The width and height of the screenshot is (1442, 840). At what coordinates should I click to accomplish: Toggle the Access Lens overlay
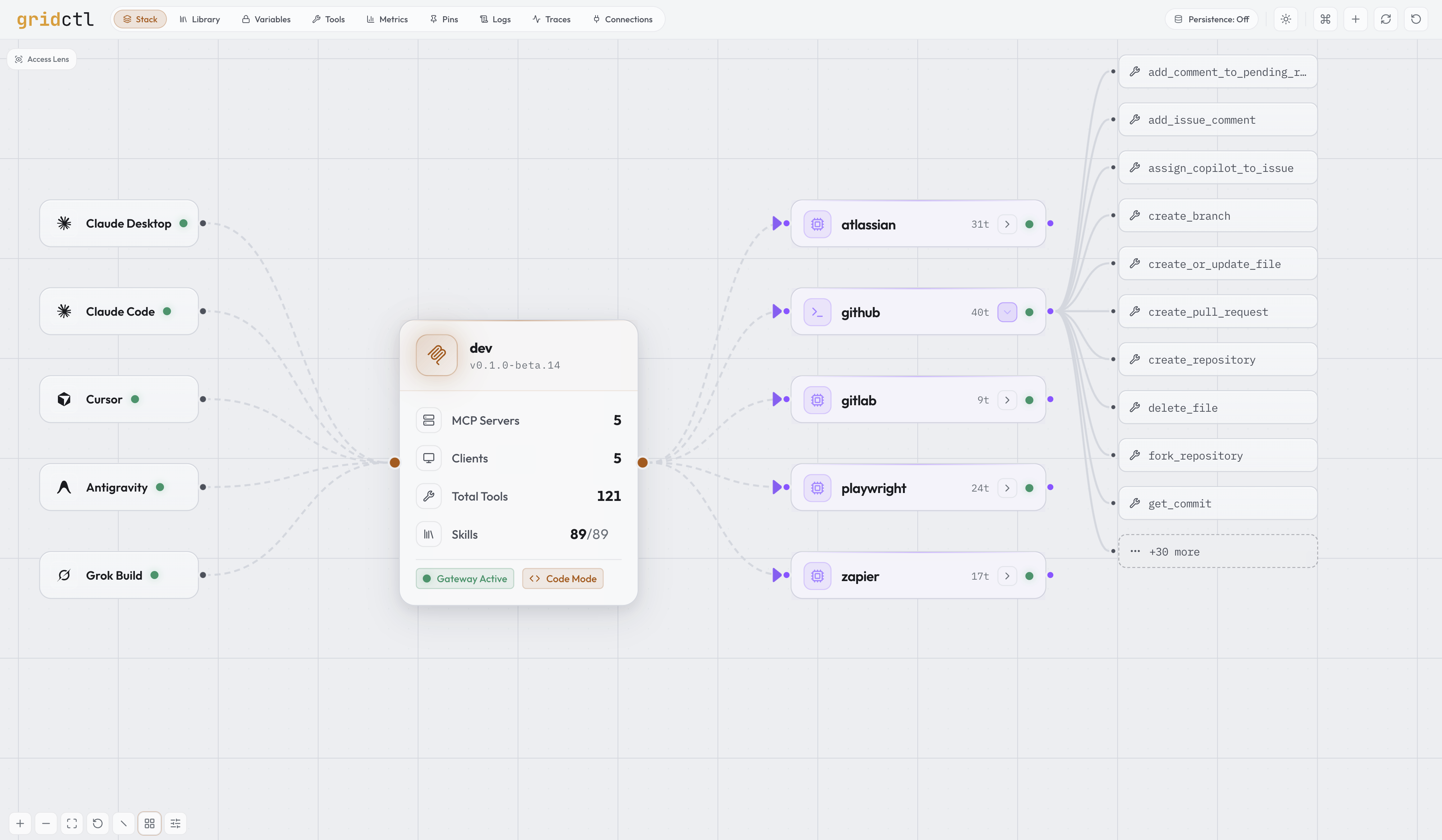click(x=42, y=59)
